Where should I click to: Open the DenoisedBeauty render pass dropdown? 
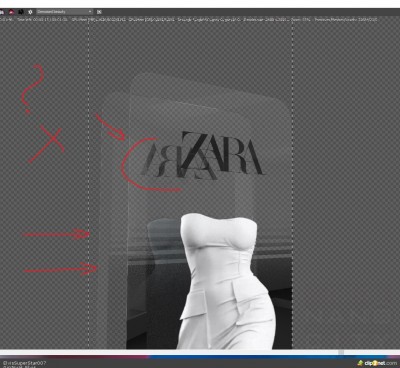(64, 12)
